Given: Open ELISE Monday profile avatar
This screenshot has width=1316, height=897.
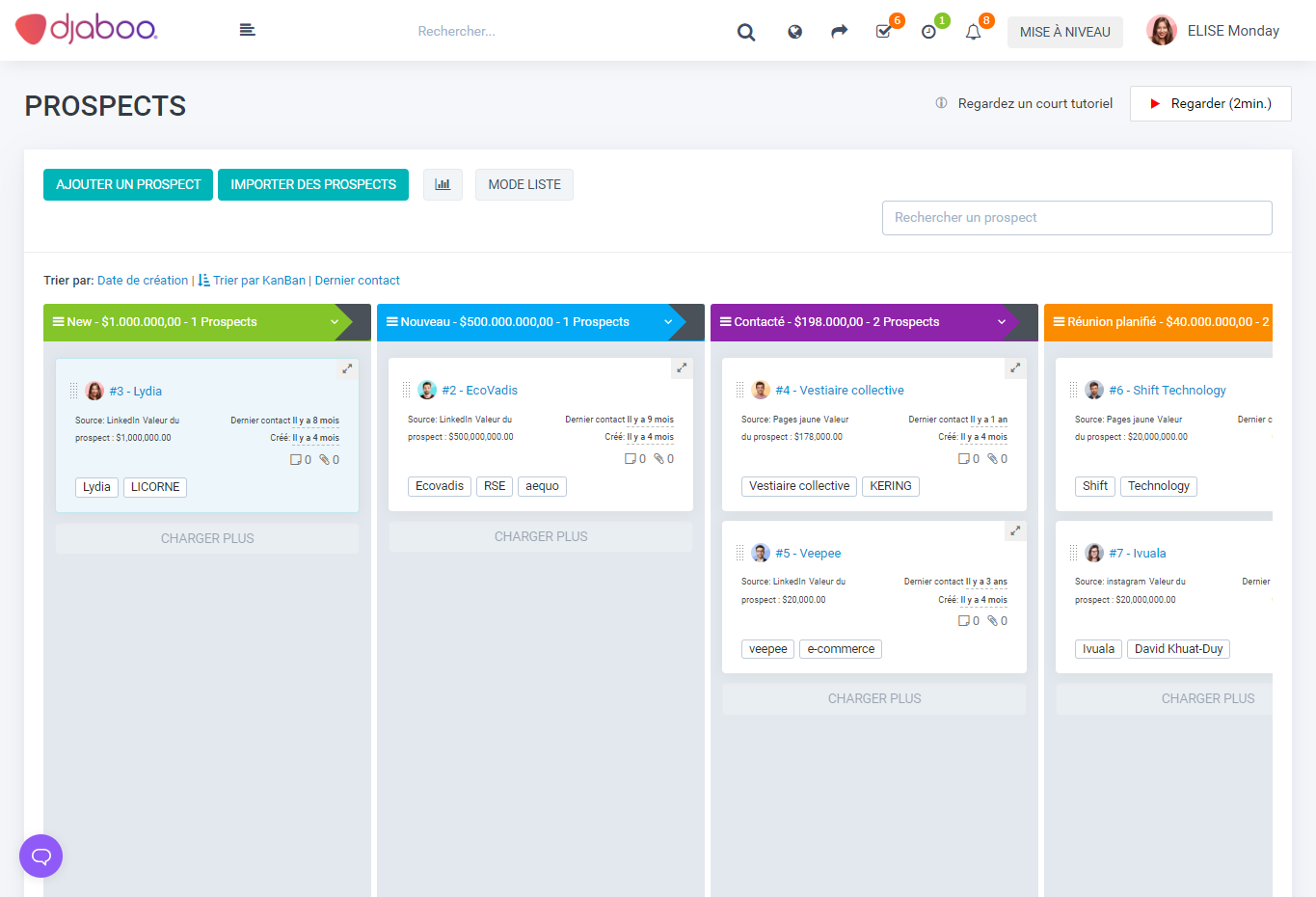Looking at the screenshot, I should click(1162, 31).
